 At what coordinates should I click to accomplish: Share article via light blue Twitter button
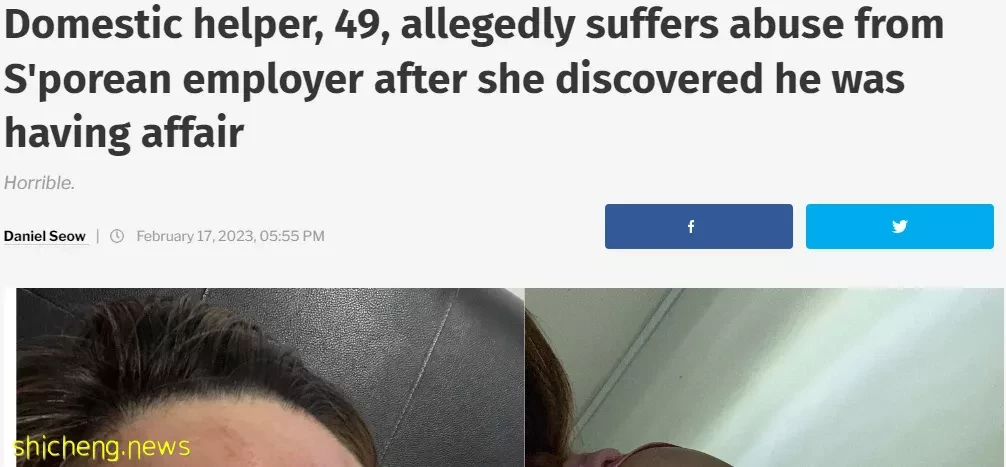pyautogui.click(x=899, y=226)
